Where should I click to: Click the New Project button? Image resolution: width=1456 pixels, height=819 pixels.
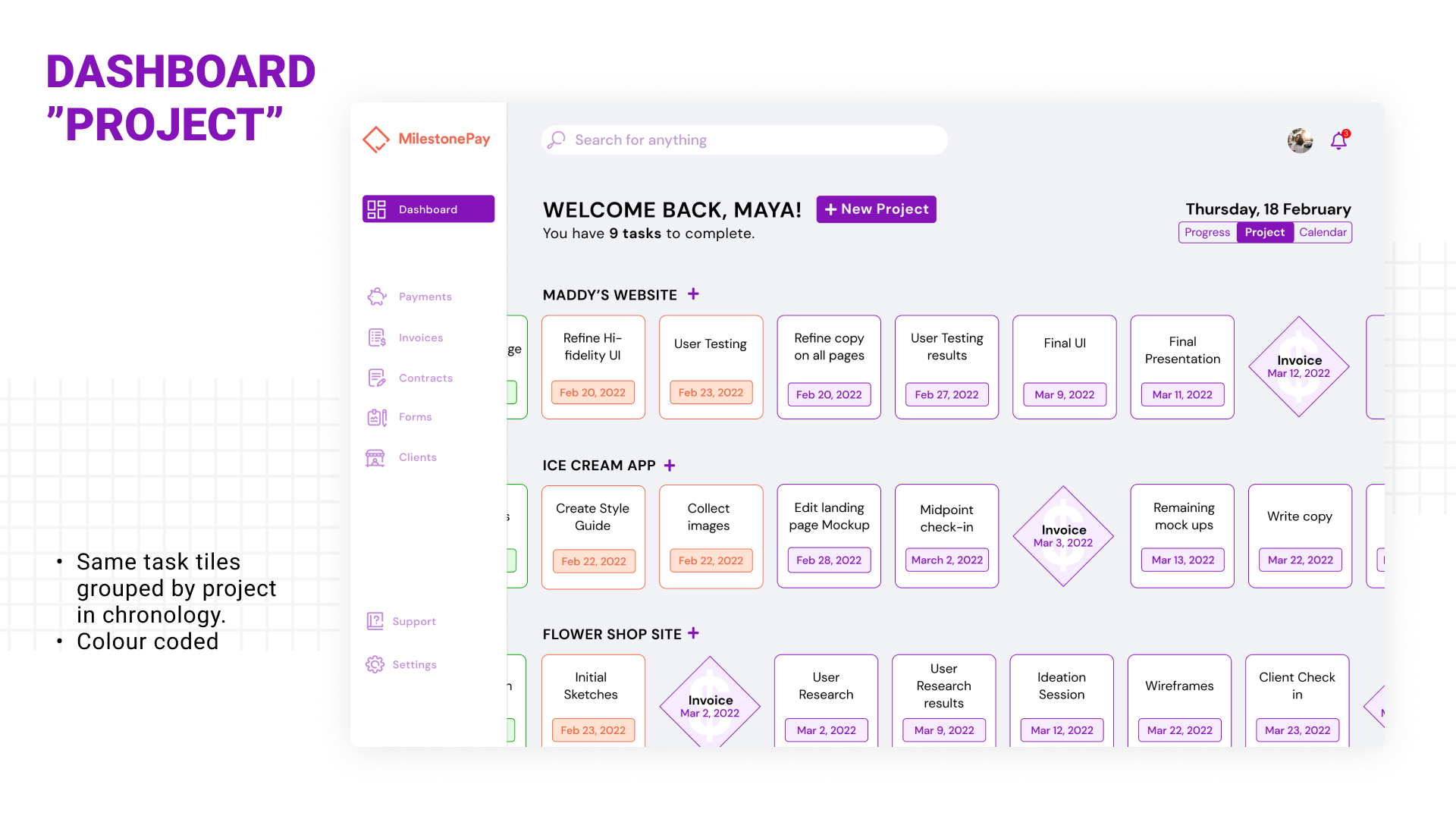(x=876, y=209)
